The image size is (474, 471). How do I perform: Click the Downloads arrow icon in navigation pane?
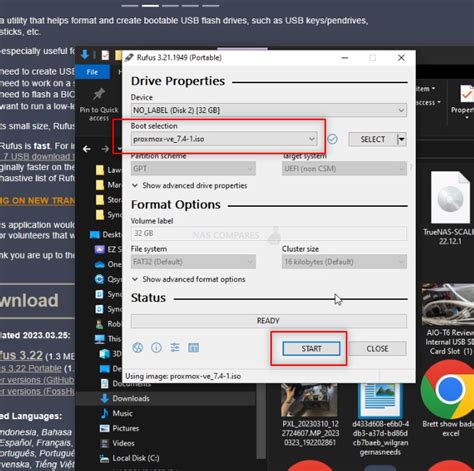(105, 398)
